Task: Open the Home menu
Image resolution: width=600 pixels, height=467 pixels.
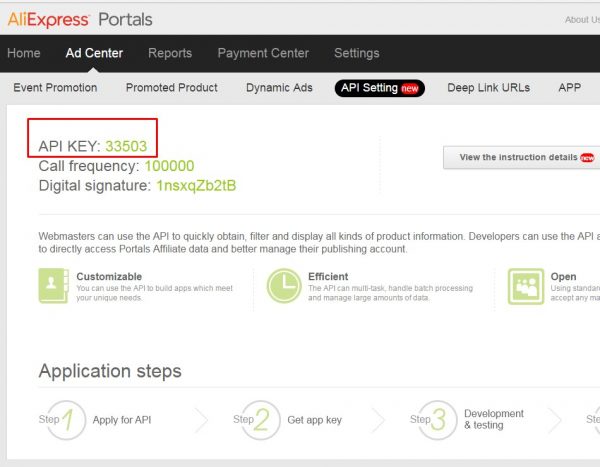Action: click(24, 53)
